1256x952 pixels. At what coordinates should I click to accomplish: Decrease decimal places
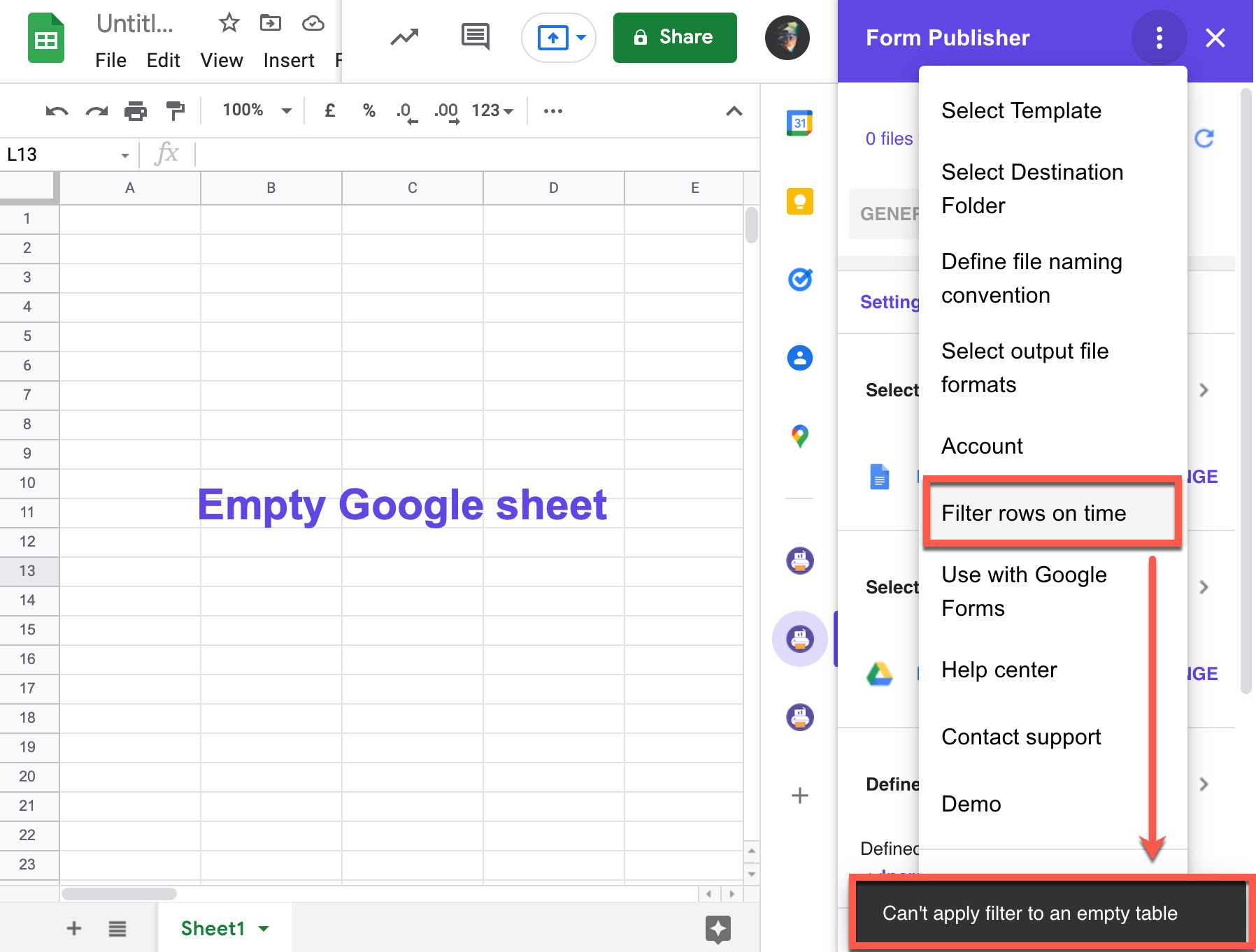[x=406, y=112]
